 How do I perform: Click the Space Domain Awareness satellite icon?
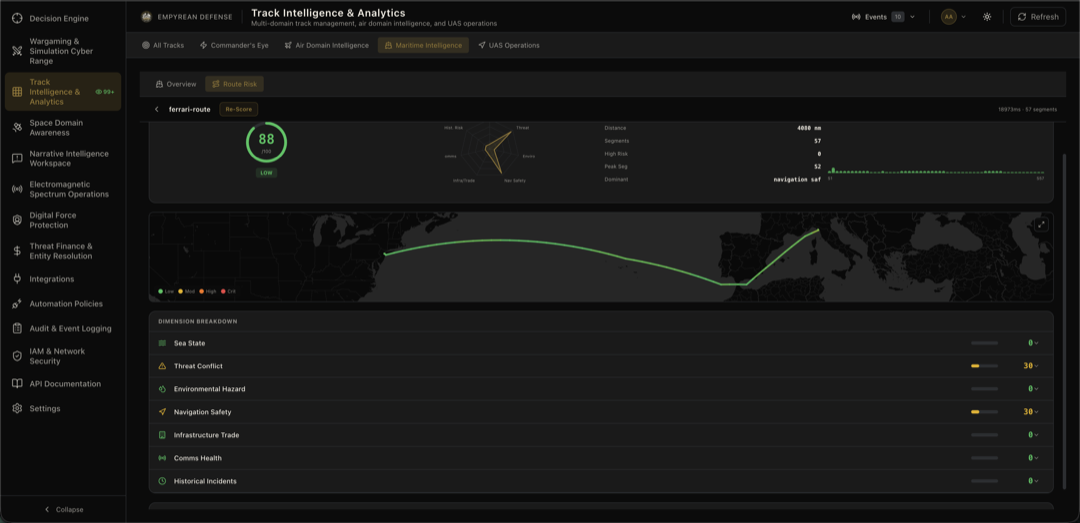[17, 127]
